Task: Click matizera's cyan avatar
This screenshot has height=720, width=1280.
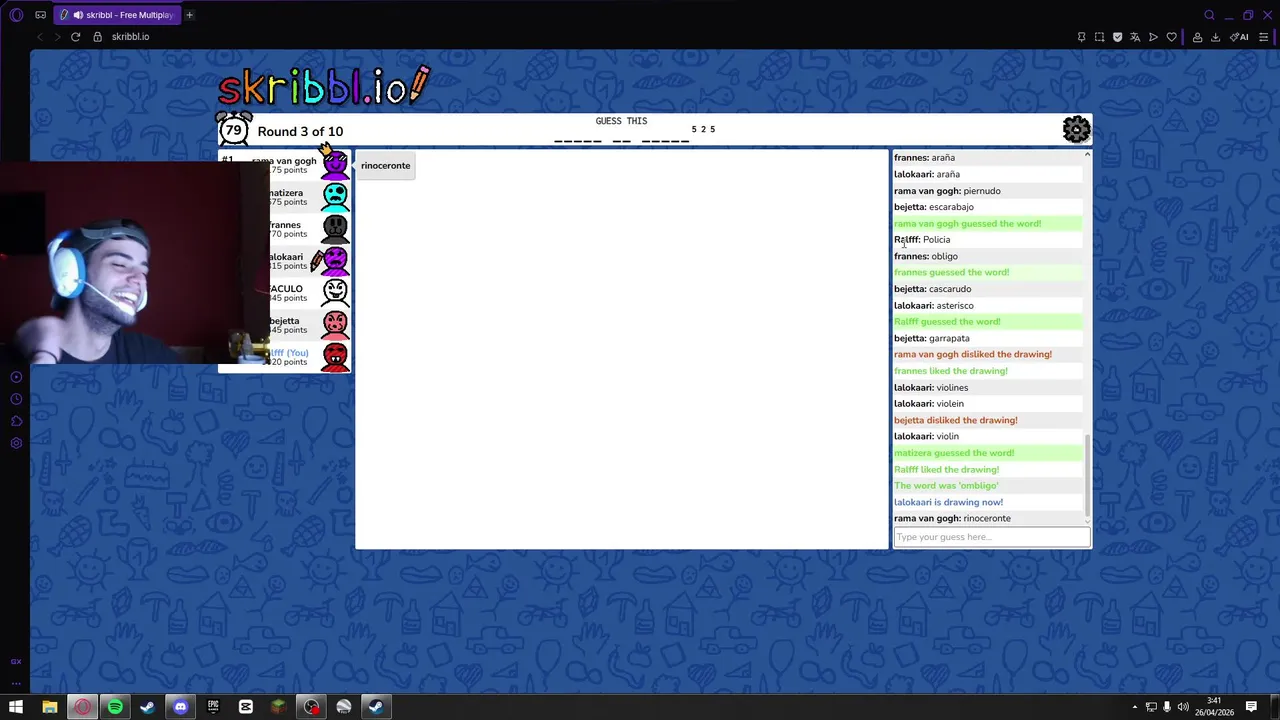Action: point(335,196)
